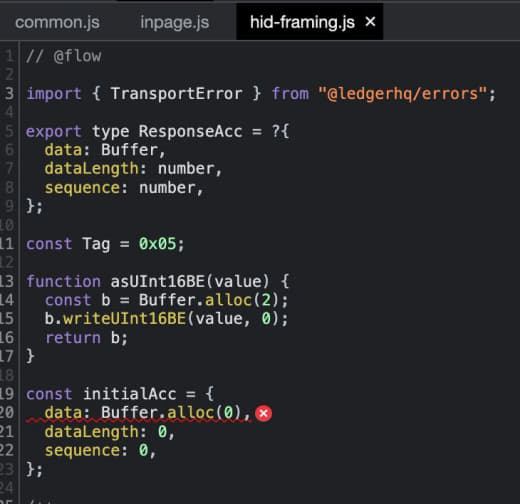Click line number 11 in the gutter
The height and width of the screenshot is (504, 520).
pos(7,244)
